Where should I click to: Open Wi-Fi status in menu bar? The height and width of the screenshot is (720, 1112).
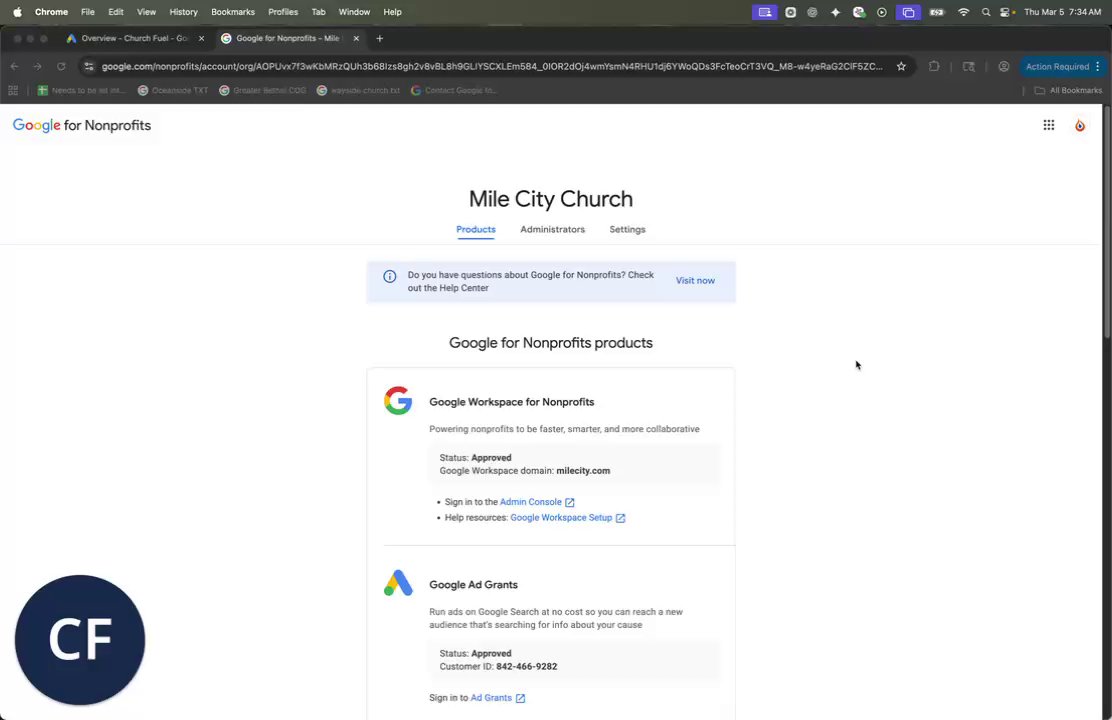click(963, 12)
